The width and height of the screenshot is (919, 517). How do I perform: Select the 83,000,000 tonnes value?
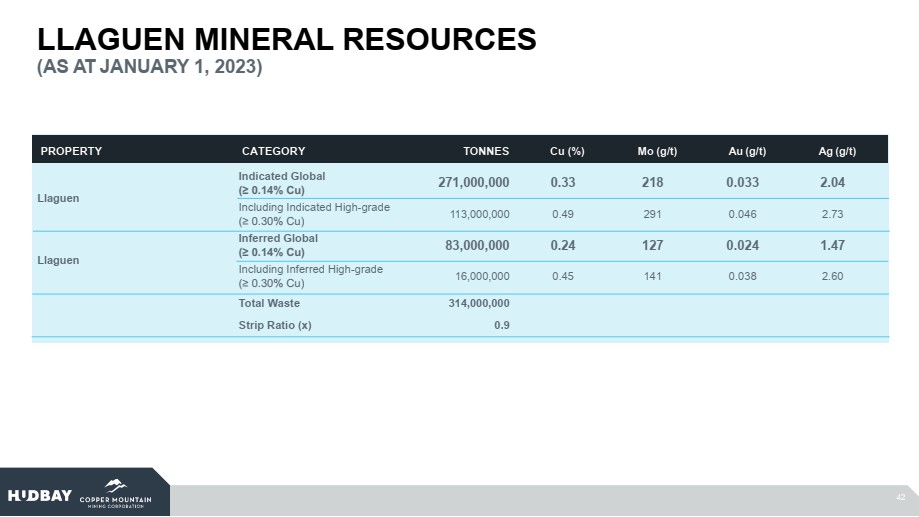[x=478, y=245]
